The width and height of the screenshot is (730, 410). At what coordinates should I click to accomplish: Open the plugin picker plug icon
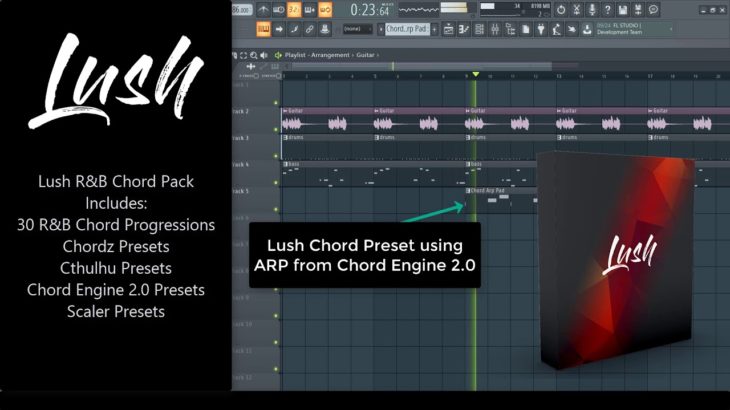(x=541, y=29)
